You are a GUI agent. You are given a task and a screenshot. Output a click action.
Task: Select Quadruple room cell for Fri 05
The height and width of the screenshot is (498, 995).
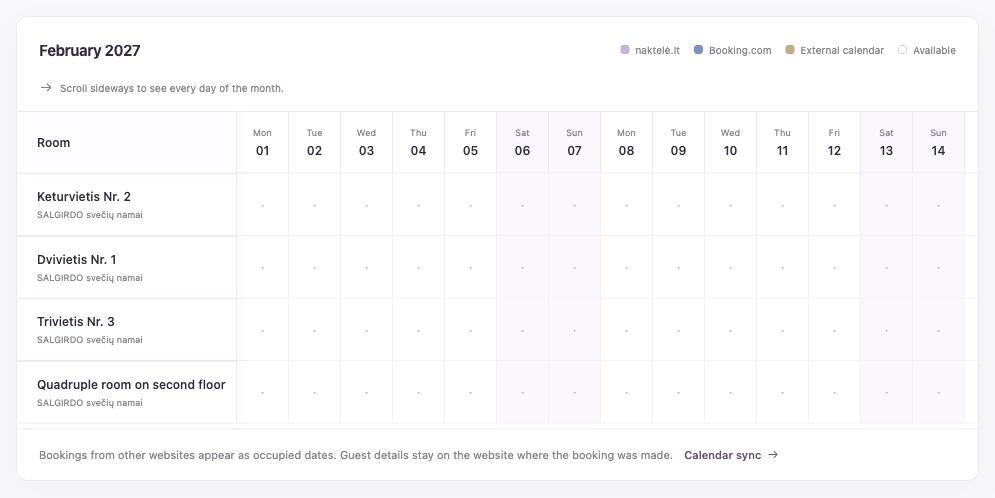(471, 393)
